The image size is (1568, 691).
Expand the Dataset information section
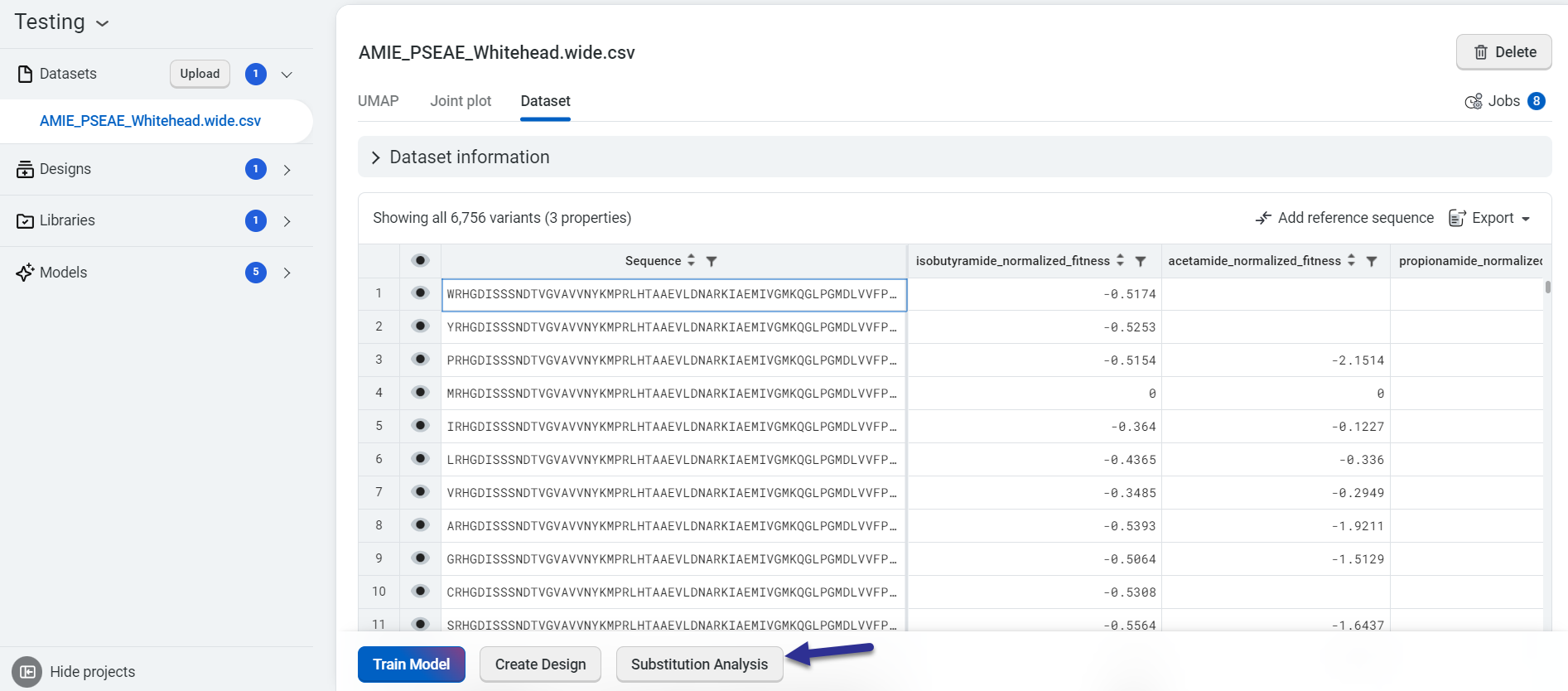376,157
